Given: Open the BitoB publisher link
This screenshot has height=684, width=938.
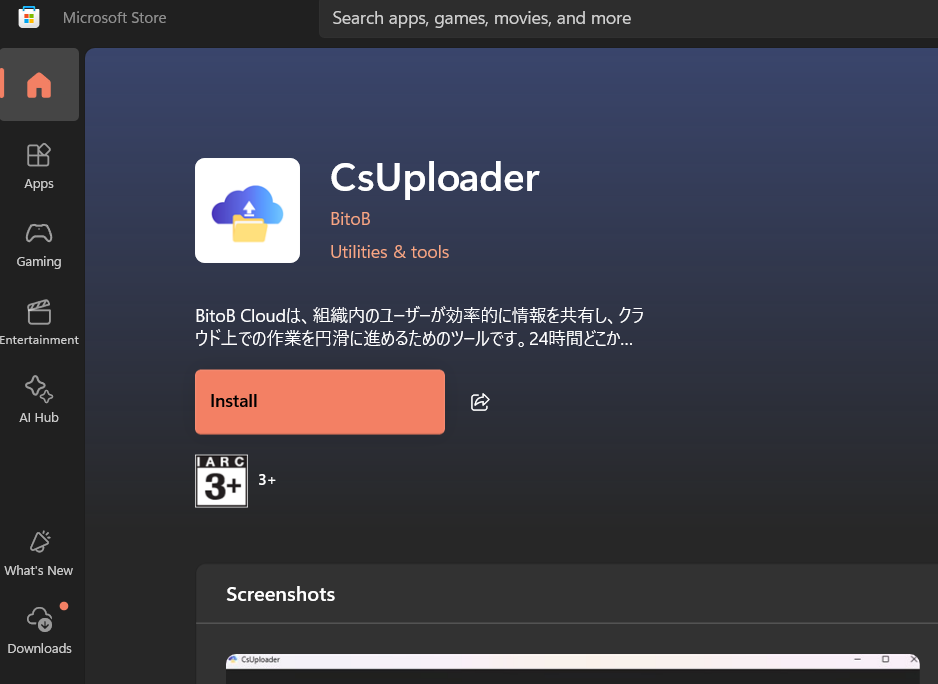Looking at the screenshot, I should coord(350,219).
